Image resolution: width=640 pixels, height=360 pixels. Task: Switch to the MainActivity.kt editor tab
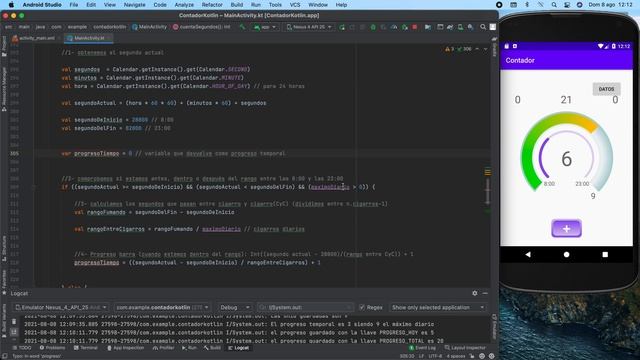89,38
